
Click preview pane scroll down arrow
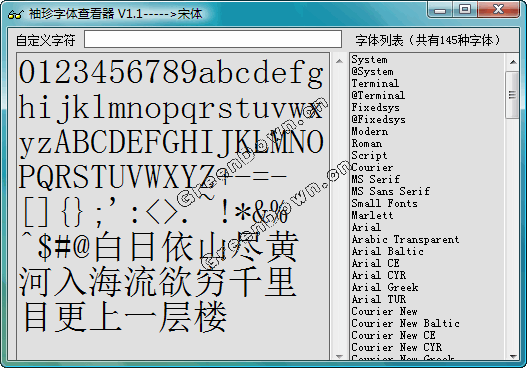(339, 356)
